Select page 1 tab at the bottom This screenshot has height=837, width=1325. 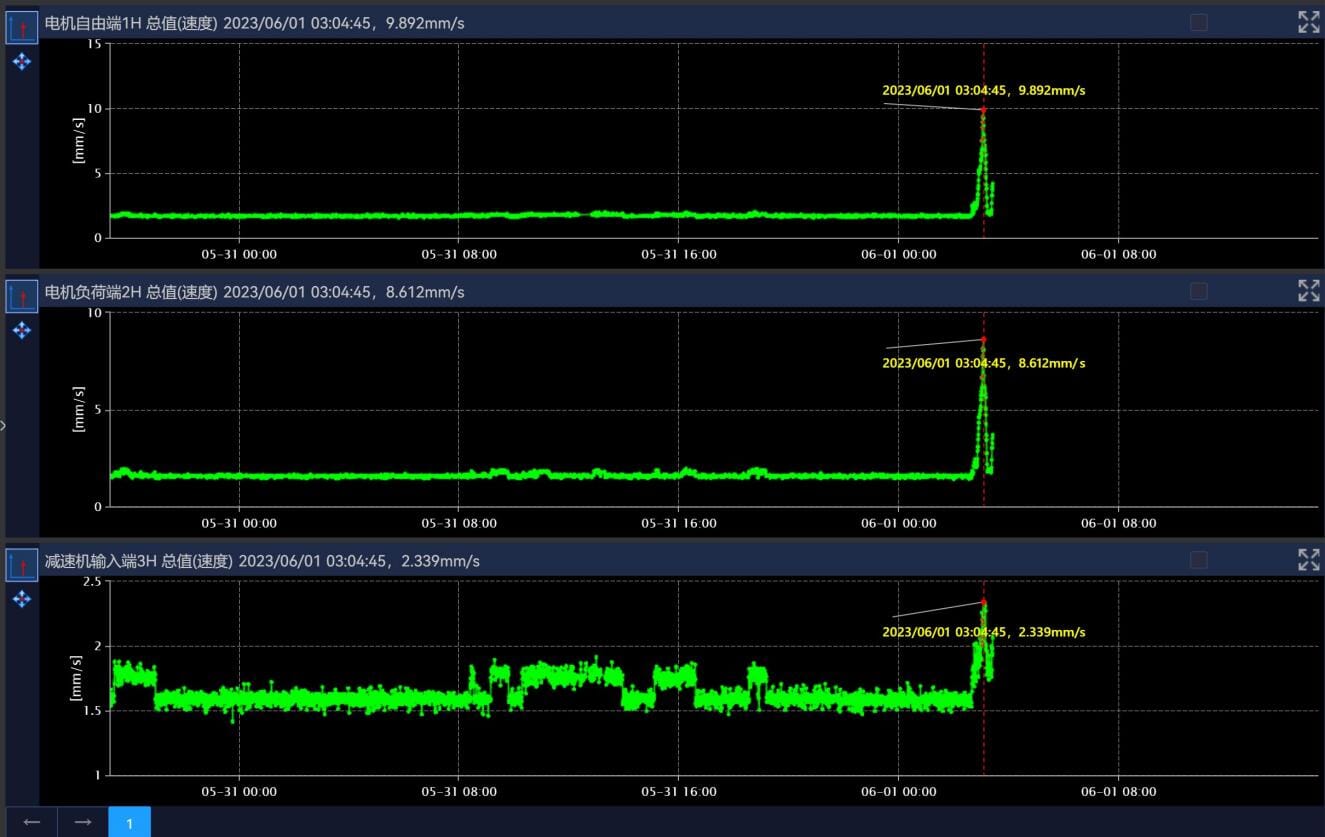[x=129, y=823]
